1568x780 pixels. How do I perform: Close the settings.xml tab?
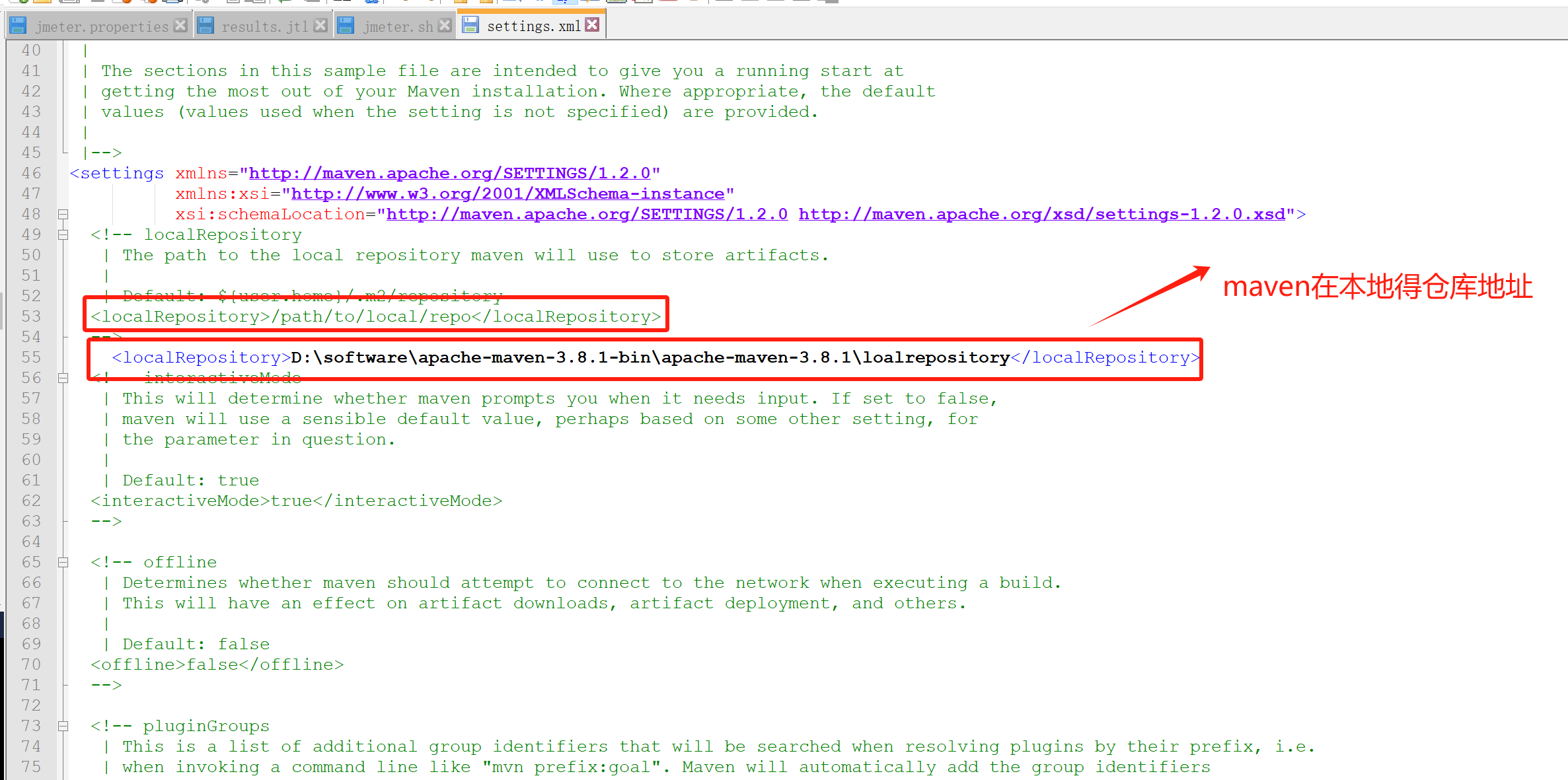point(593,24)
